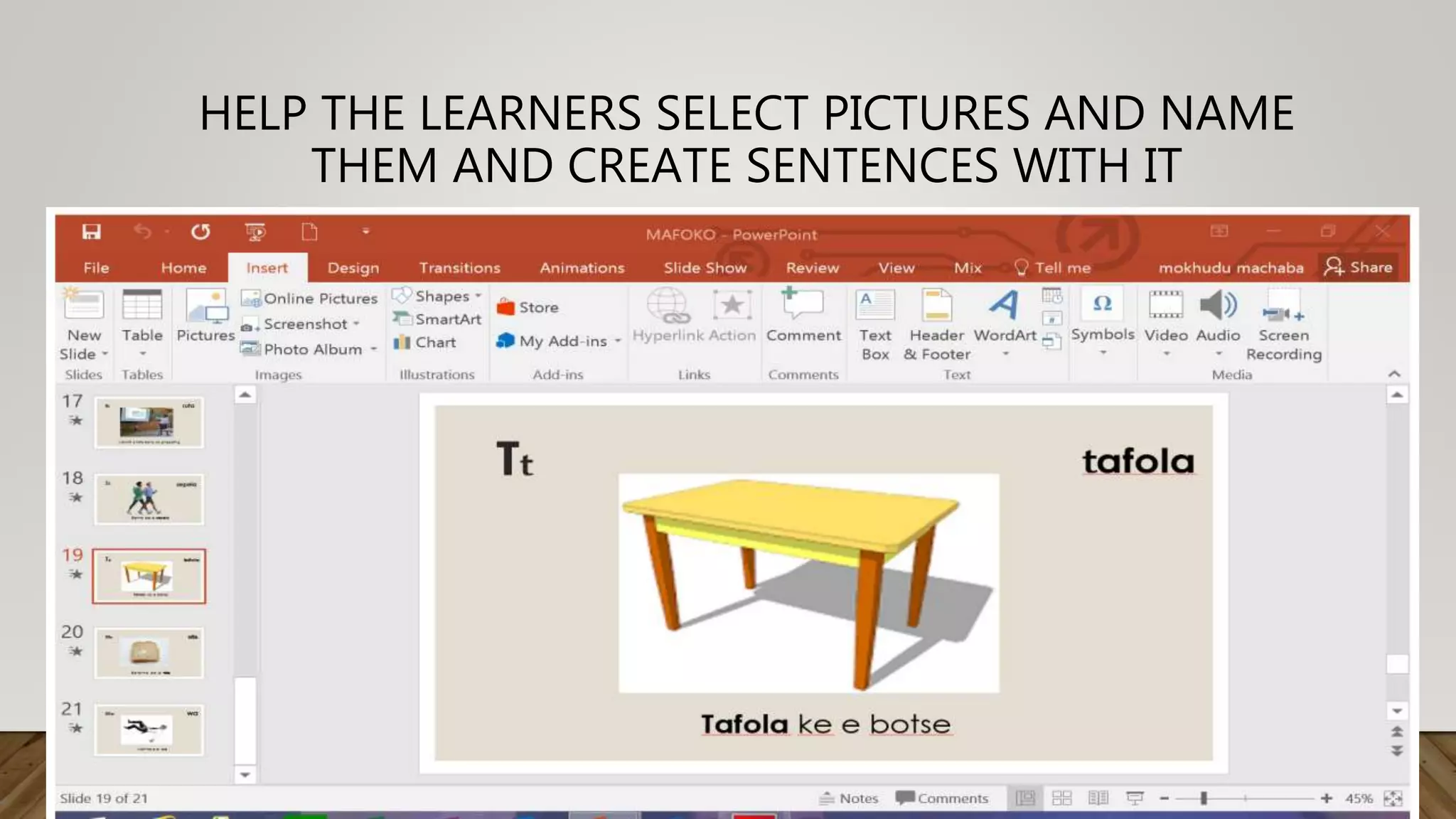Switch to Normal view
The height and width of the screenshot is (819, 1456).
pyautogui.click(x=1025, y=798)
